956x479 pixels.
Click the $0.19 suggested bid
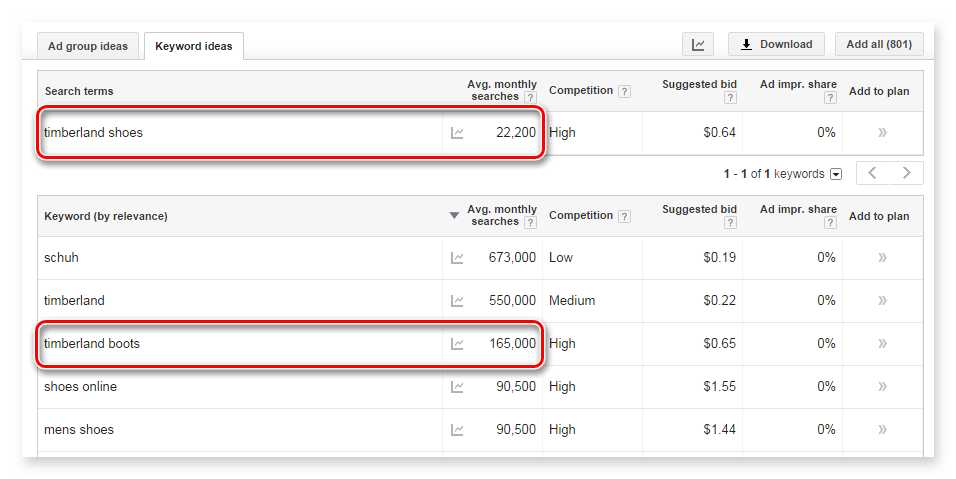click(719, 258)
